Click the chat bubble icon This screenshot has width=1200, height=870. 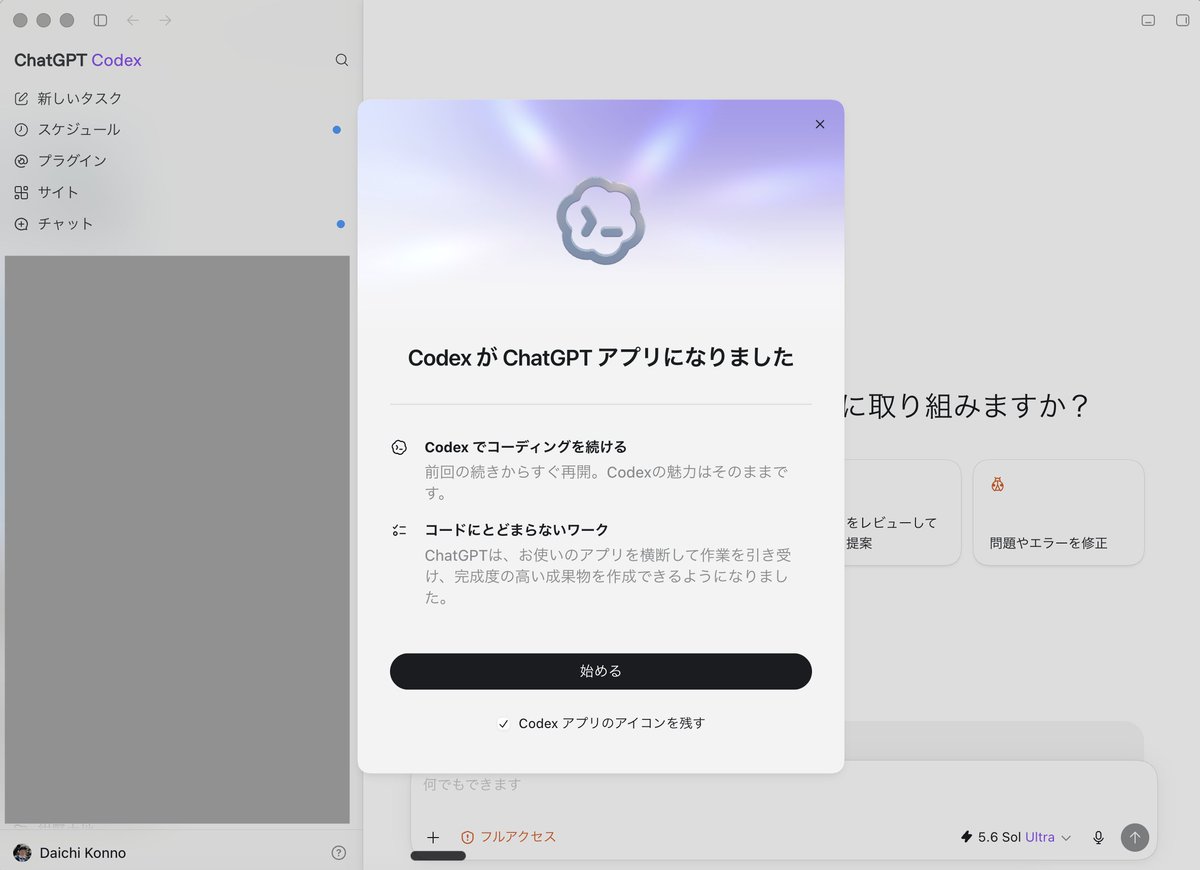tap(22, 224)
